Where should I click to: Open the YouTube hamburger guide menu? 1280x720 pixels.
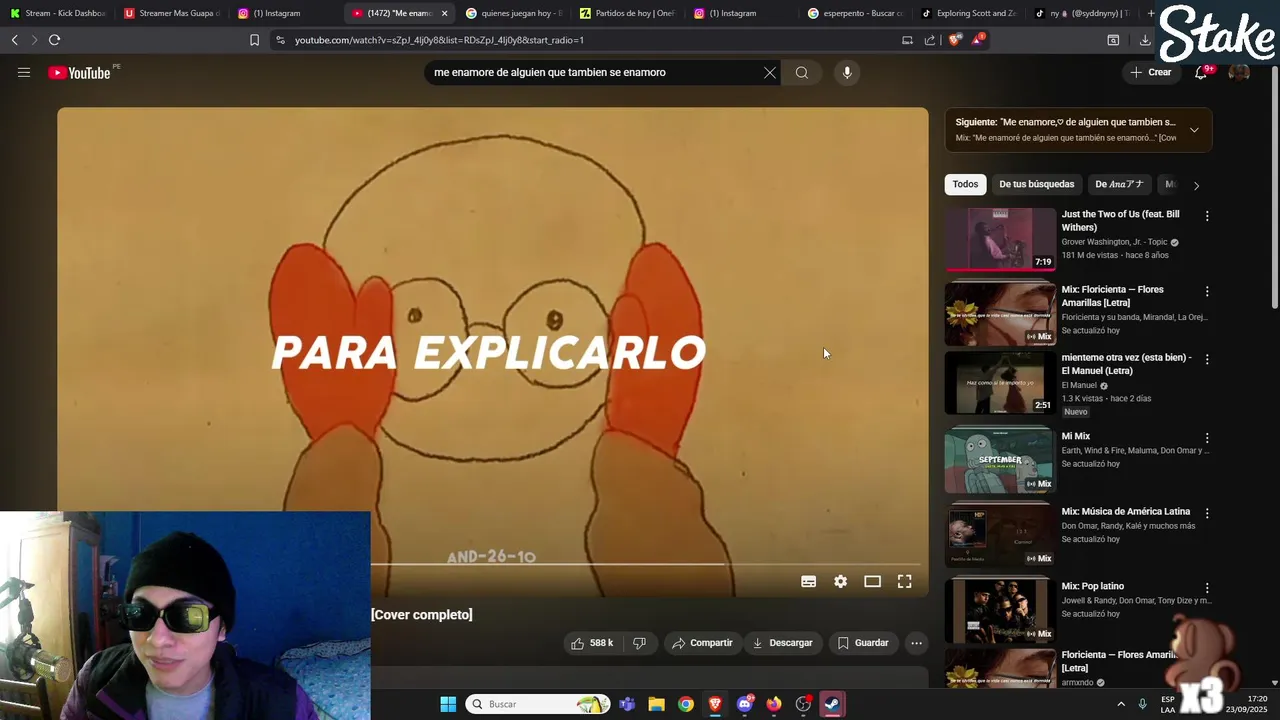[24, 72]
